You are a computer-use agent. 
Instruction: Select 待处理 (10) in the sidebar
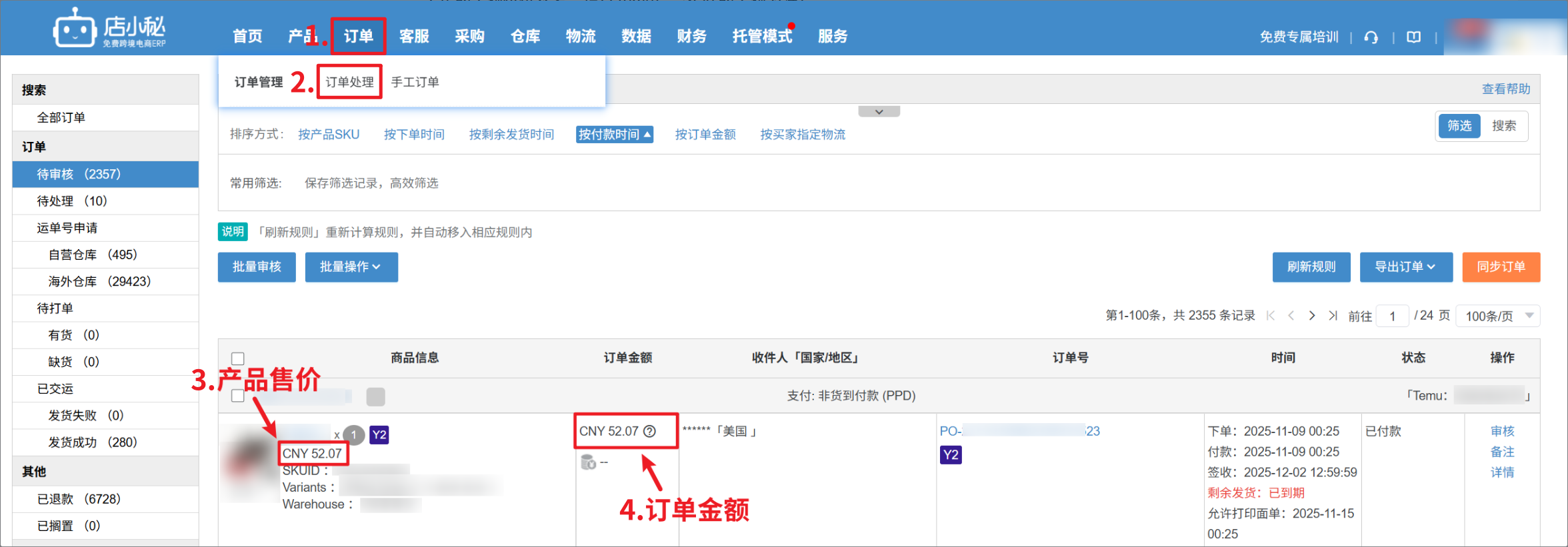click(72, 201)
